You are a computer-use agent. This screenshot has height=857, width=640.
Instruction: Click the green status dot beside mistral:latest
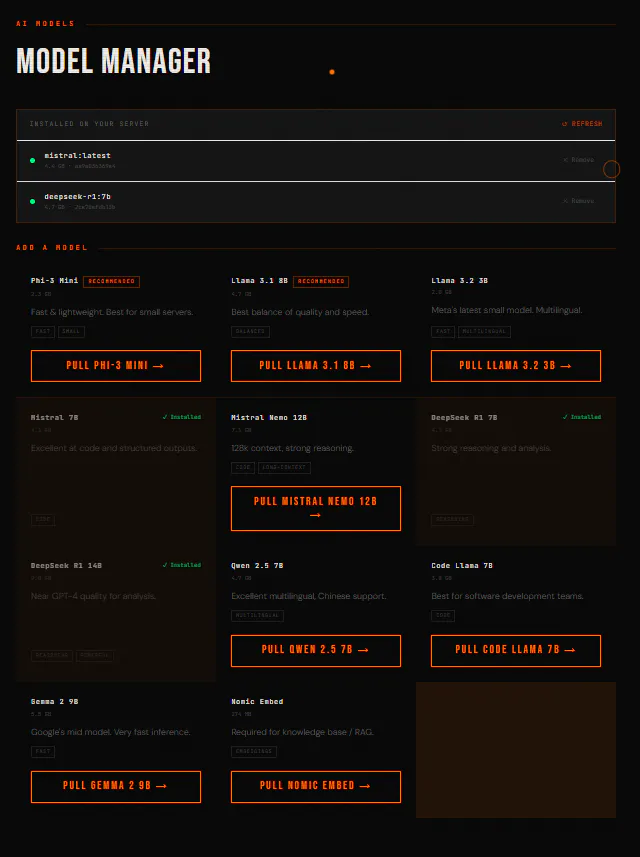[x=32, y=160]
